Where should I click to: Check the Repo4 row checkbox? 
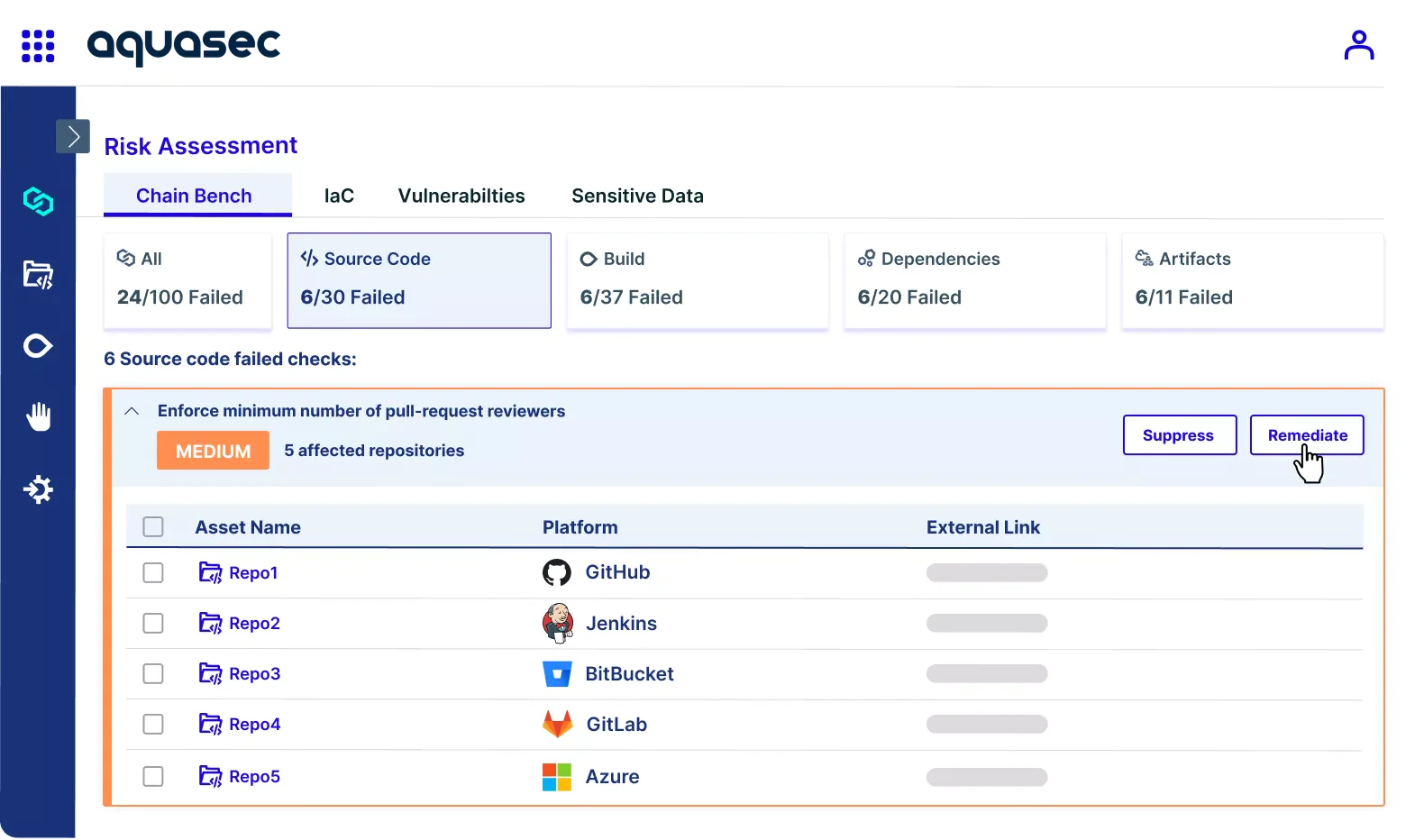click(153, 724)
